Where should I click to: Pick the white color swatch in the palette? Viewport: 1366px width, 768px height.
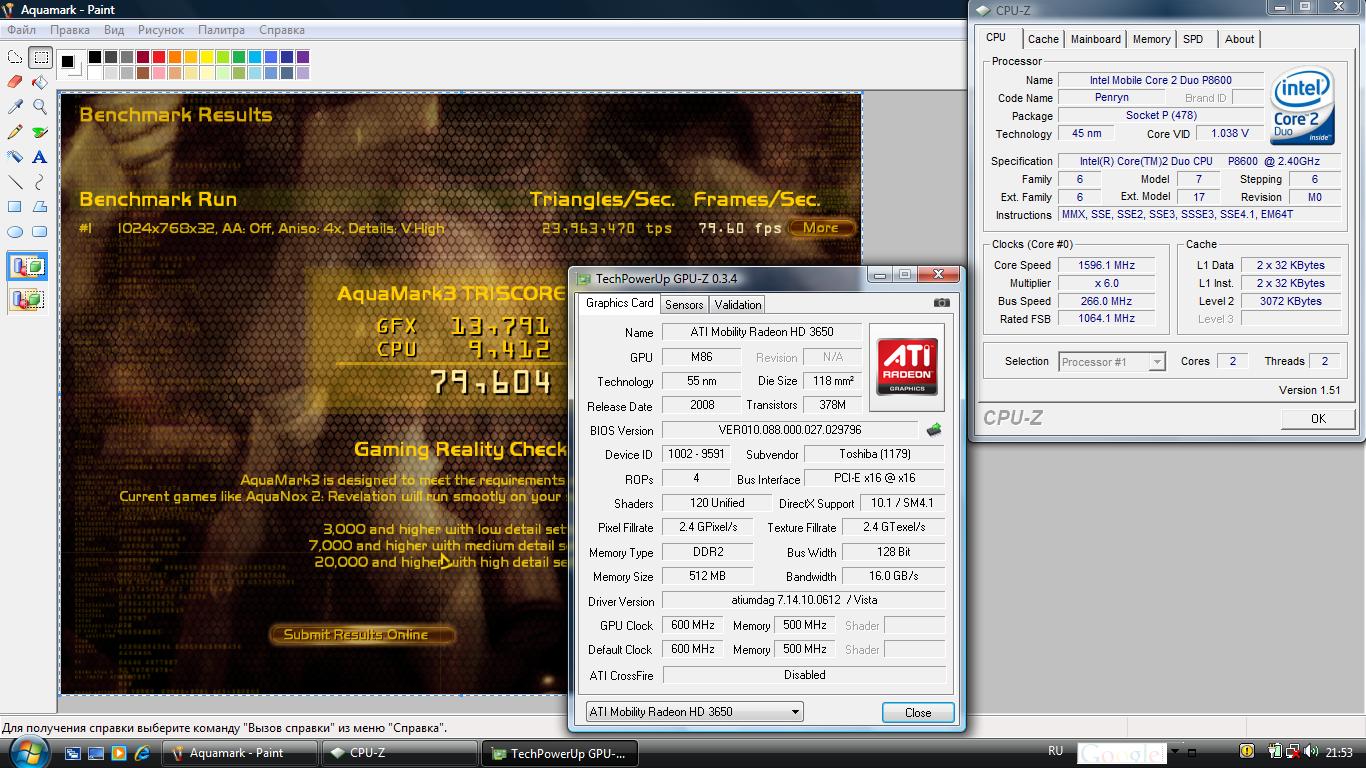pos(95,73)
